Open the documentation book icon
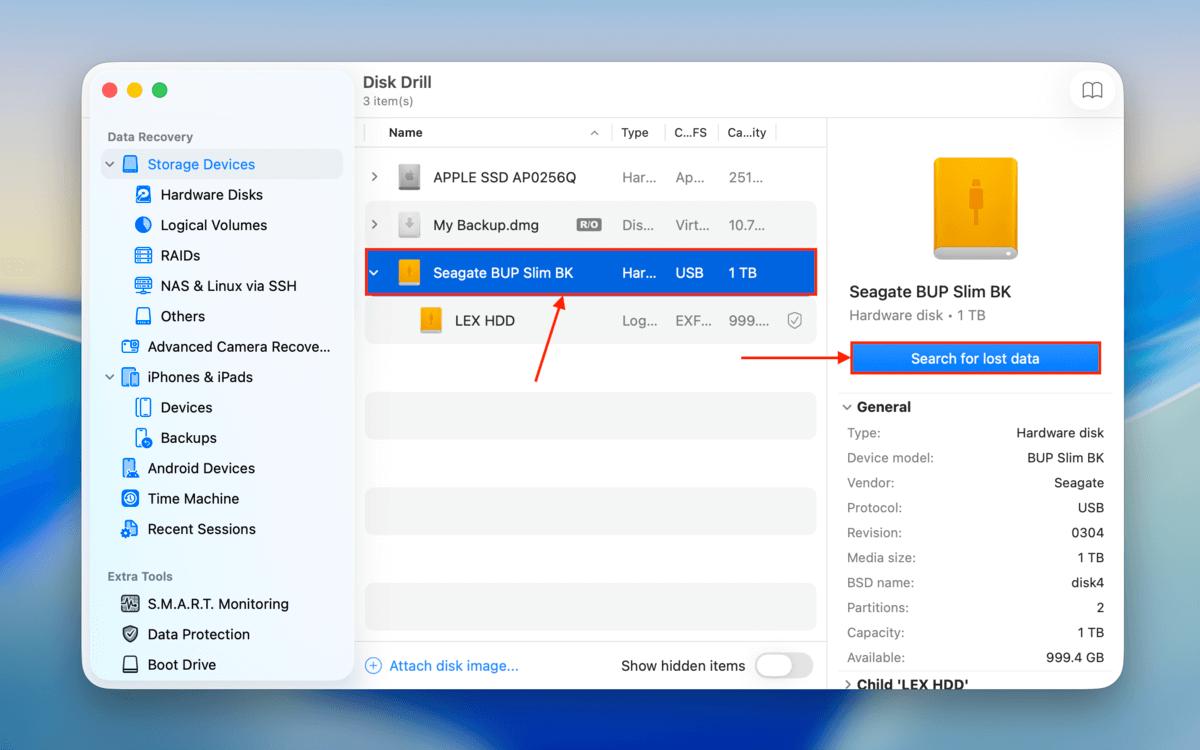This screenshot has height=750, width=1200. [x=1092, y=89]
